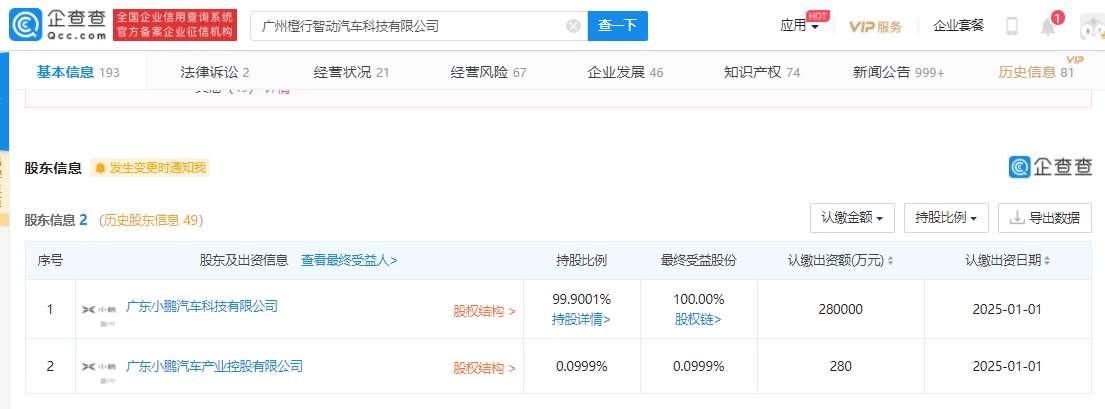Image resolution: width=1105 pixels, height=409 pixels.
Task: Click the 股东信息 2 count heading
Action: point(56,220)
